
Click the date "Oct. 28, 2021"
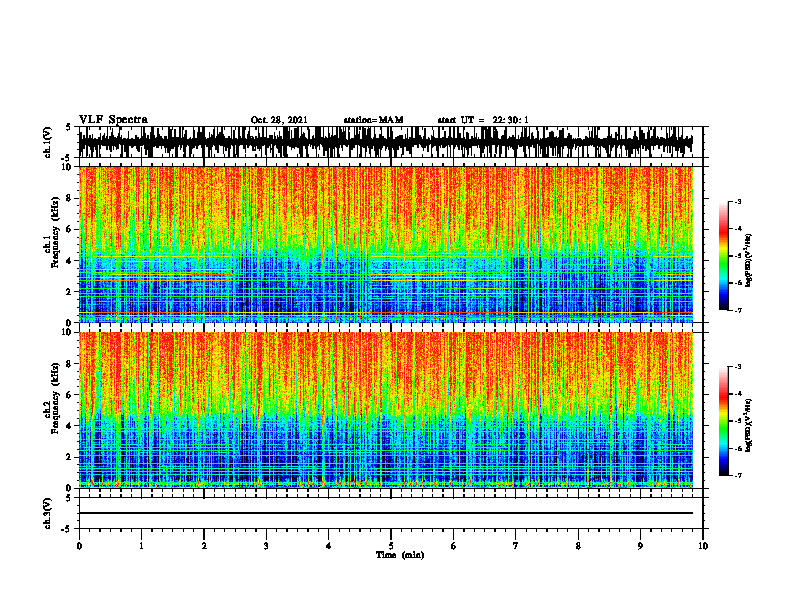pos(279,120)
